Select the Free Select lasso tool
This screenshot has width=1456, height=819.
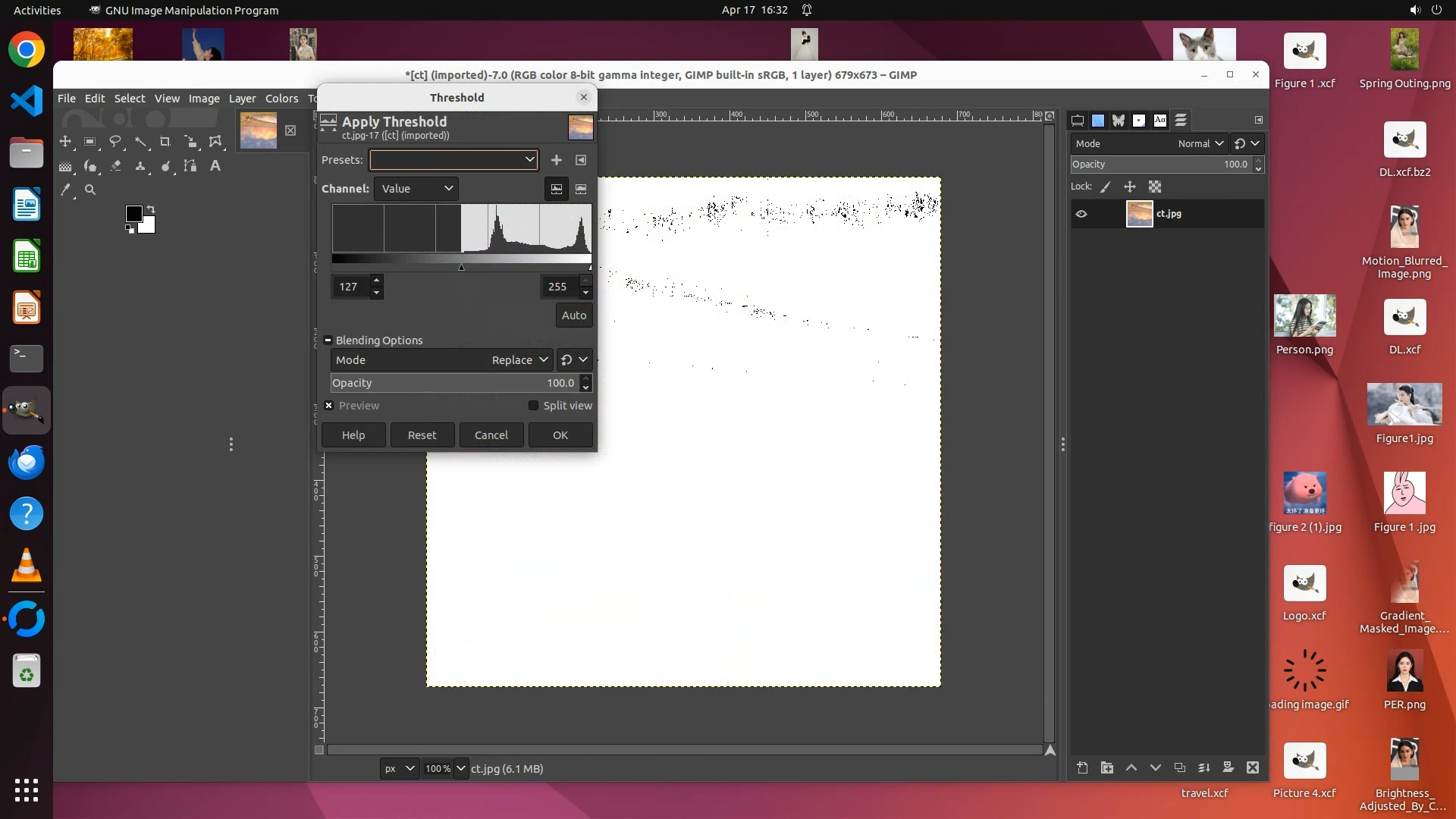[x=115, y=142]
